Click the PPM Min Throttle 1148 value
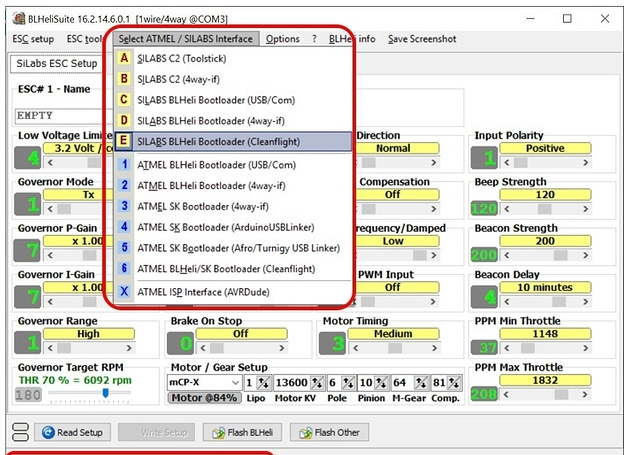The width and height of the screenshot is (631, 455). 545,334
